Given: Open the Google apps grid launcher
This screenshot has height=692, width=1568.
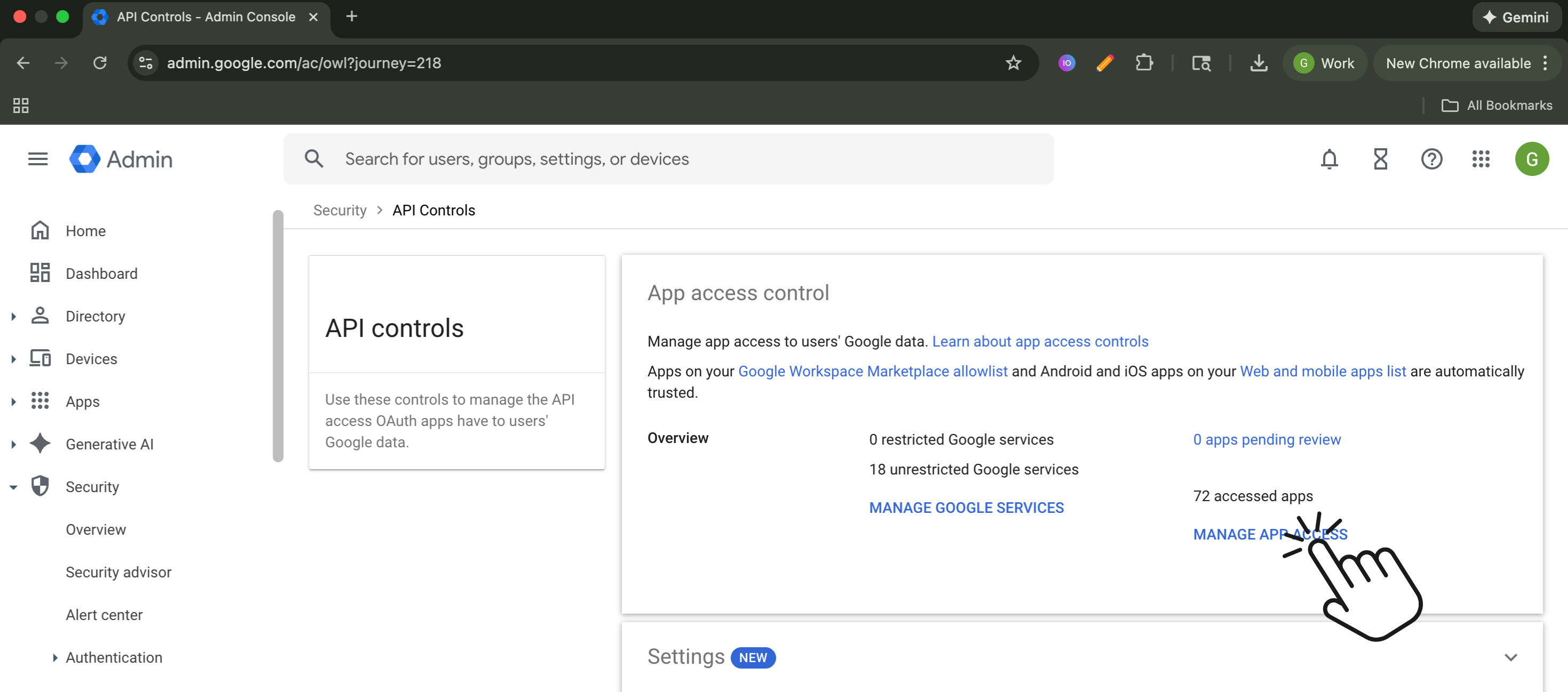Looking at the screenshot, I should [x=1481, y=159].
